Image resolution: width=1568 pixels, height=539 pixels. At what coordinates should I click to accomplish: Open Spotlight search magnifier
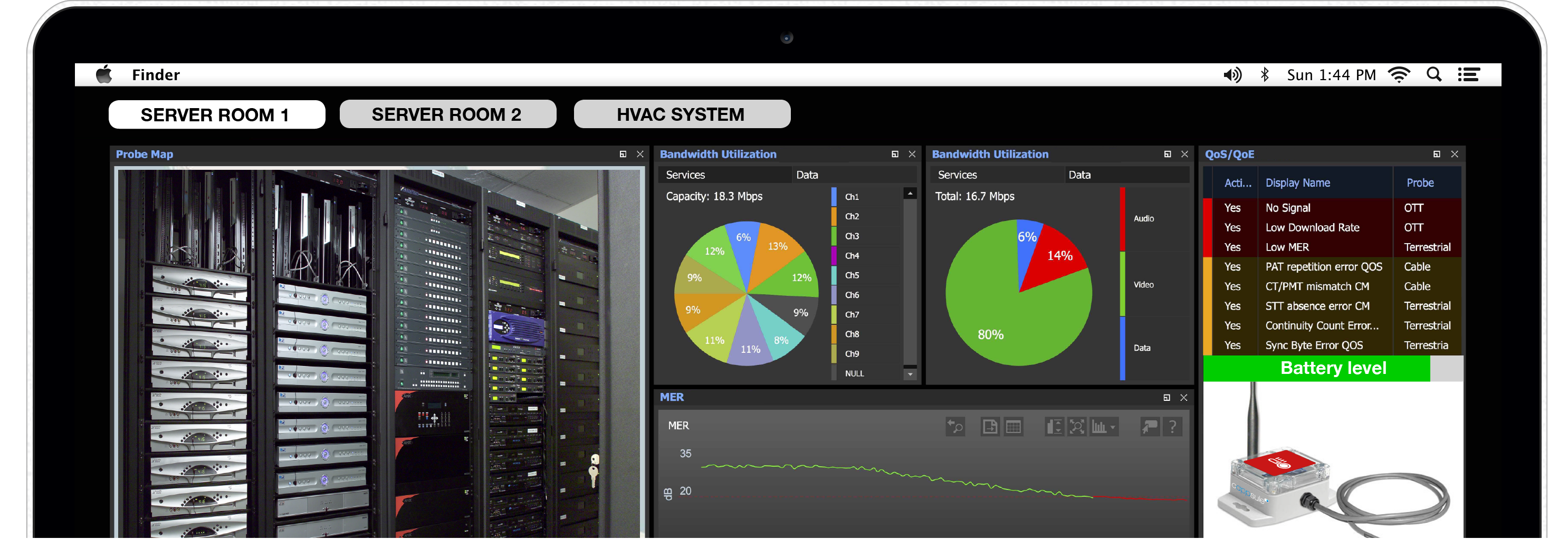point(1434,75)
